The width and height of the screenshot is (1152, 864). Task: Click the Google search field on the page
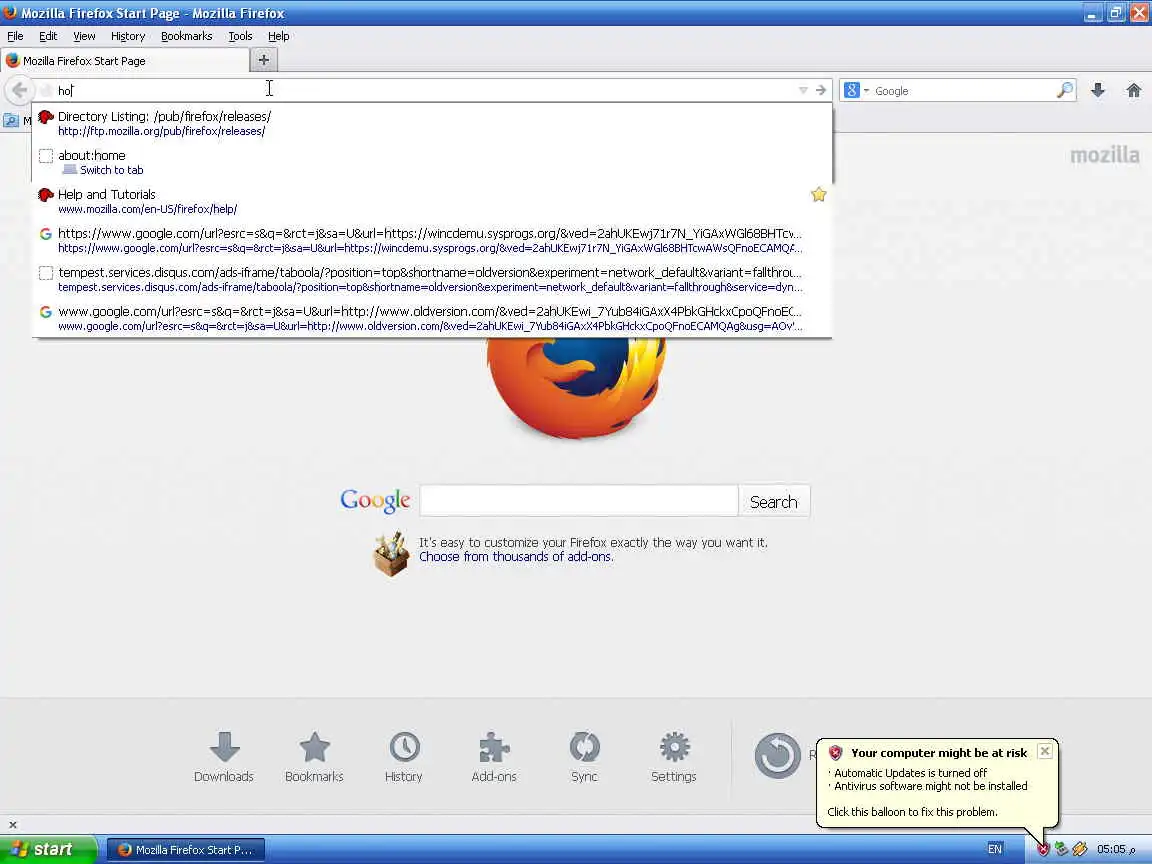point(579,501)
